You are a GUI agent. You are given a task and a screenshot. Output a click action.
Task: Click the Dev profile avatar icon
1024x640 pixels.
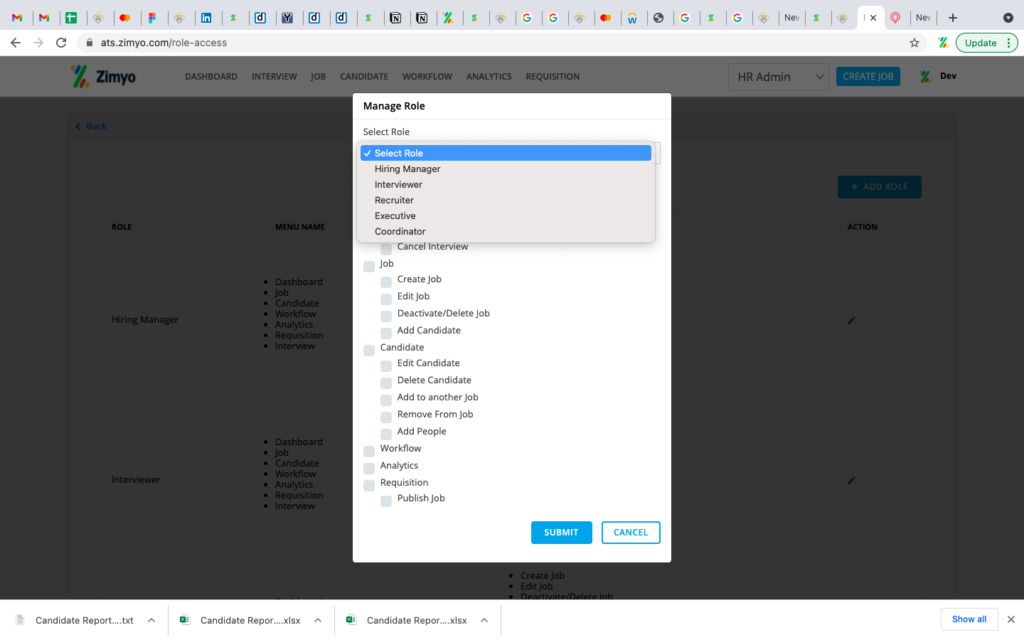tap(925, 76)
